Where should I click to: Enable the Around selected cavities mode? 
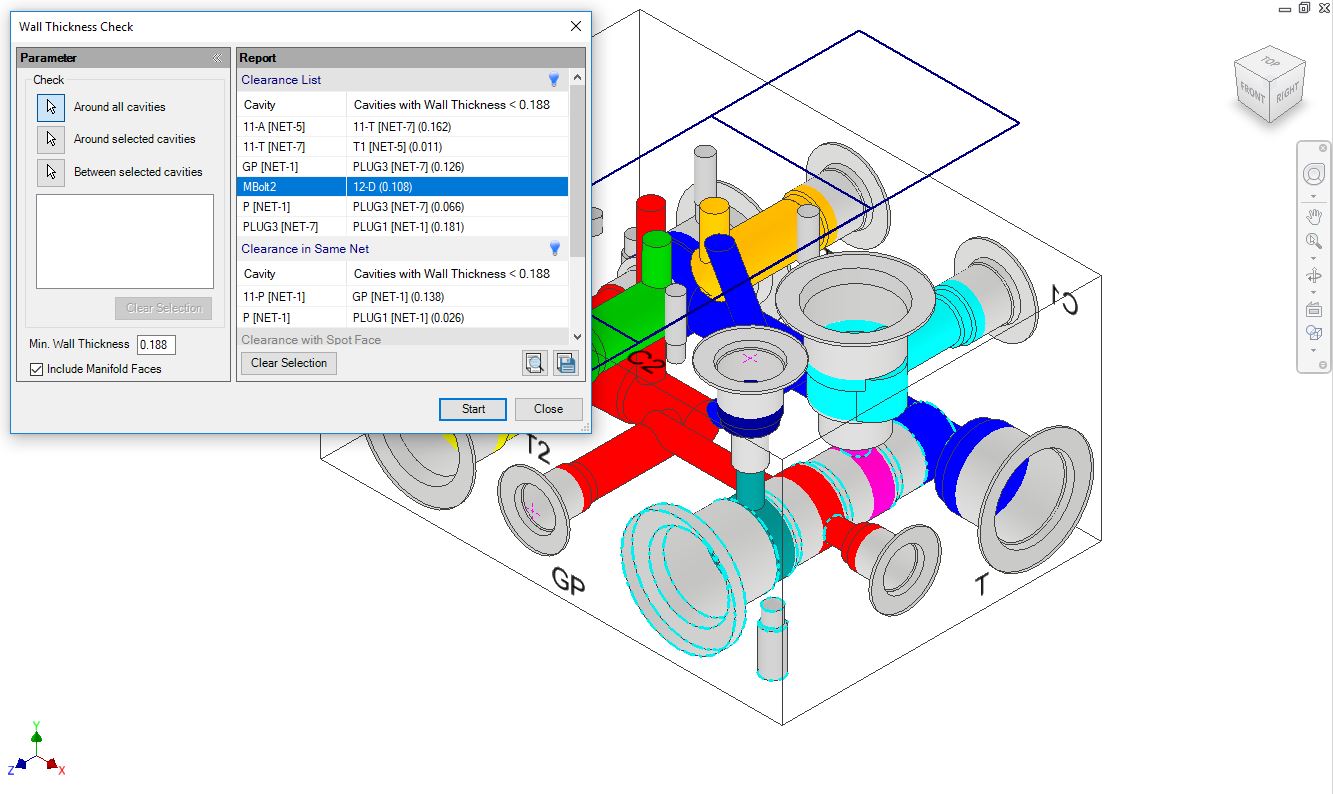[x=51, y=139]
